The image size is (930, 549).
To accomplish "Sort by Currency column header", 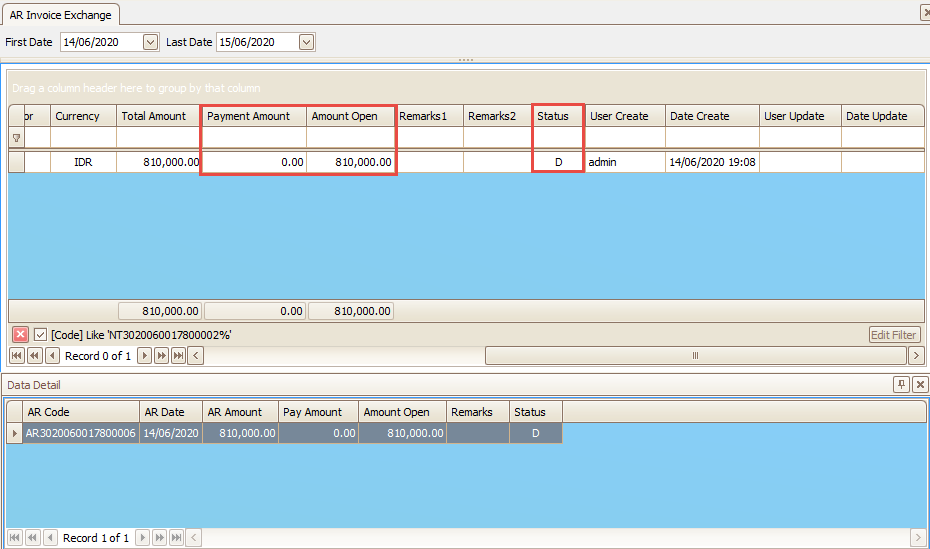I will pos(84,116).
